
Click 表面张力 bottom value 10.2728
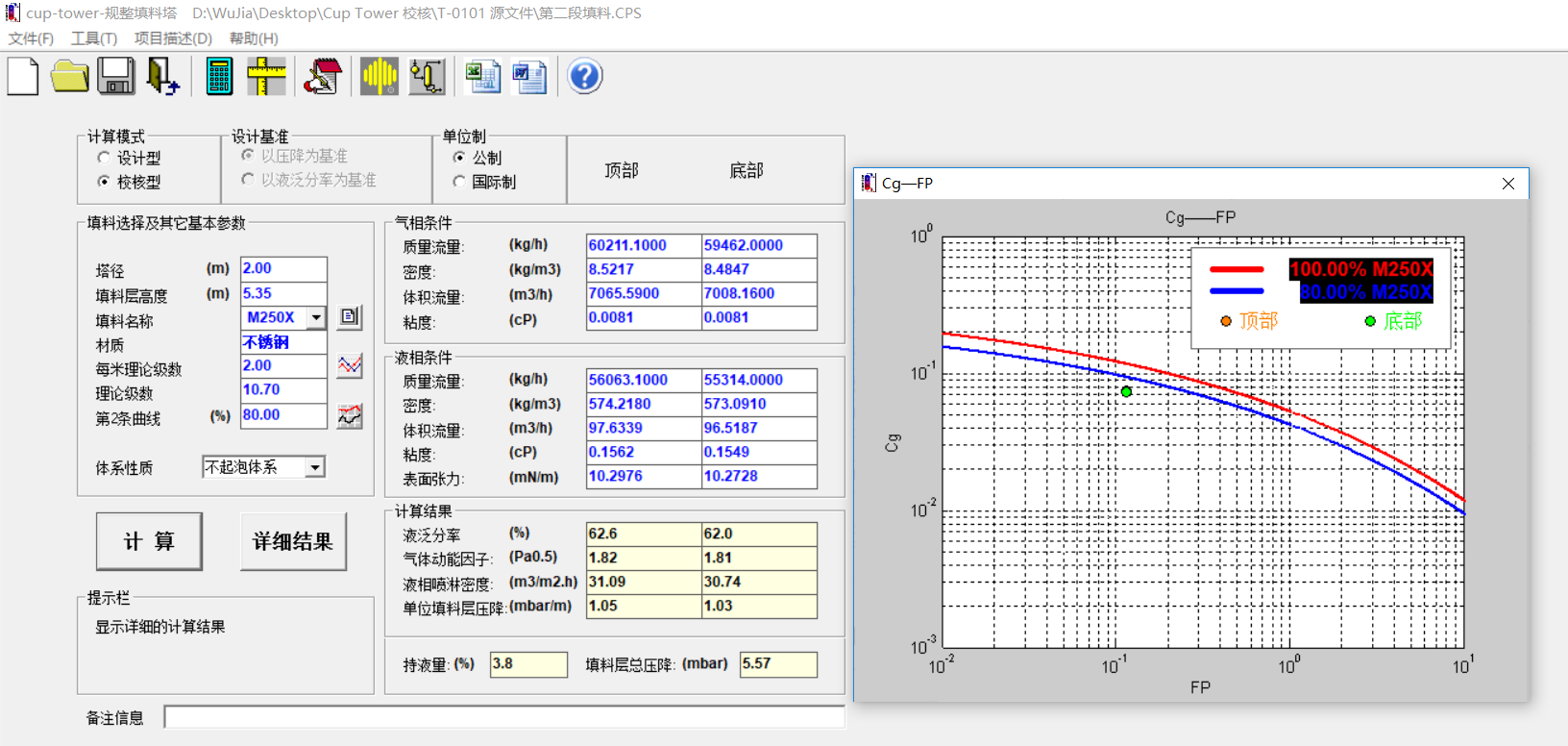(759, 476)
